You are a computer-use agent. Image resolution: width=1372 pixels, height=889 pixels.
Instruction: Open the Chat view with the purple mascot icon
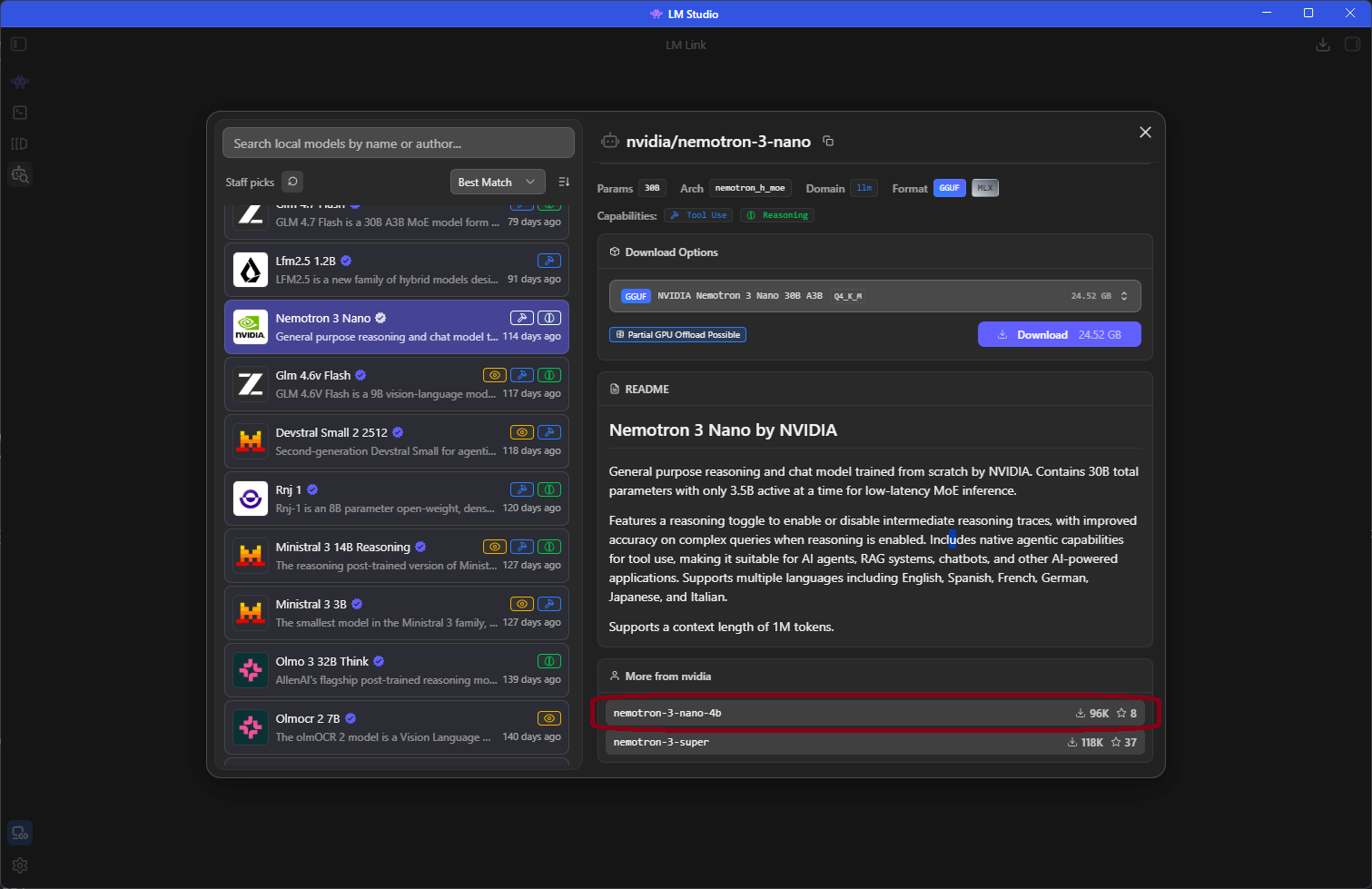pyautogui.click(x=20, y=82)
